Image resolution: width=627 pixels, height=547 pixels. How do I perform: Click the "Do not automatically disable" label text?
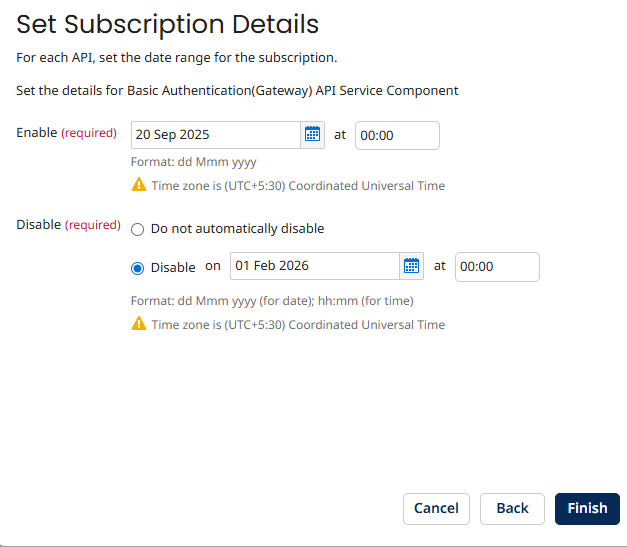237,229
